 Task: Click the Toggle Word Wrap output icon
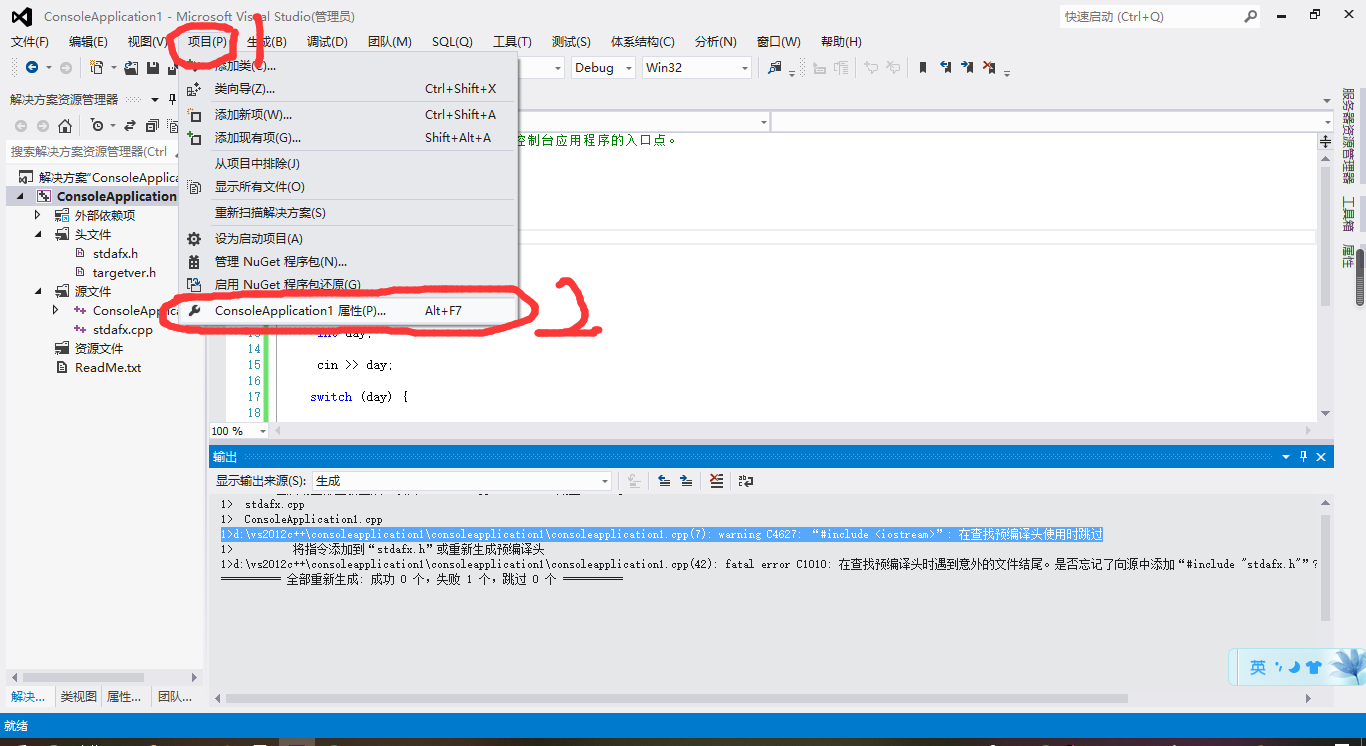pos(746,481)
